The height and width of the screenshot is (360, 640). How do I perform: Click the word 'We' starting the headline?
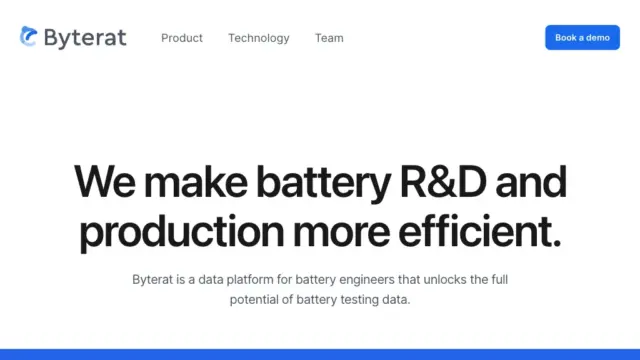(x=104, y=182)
